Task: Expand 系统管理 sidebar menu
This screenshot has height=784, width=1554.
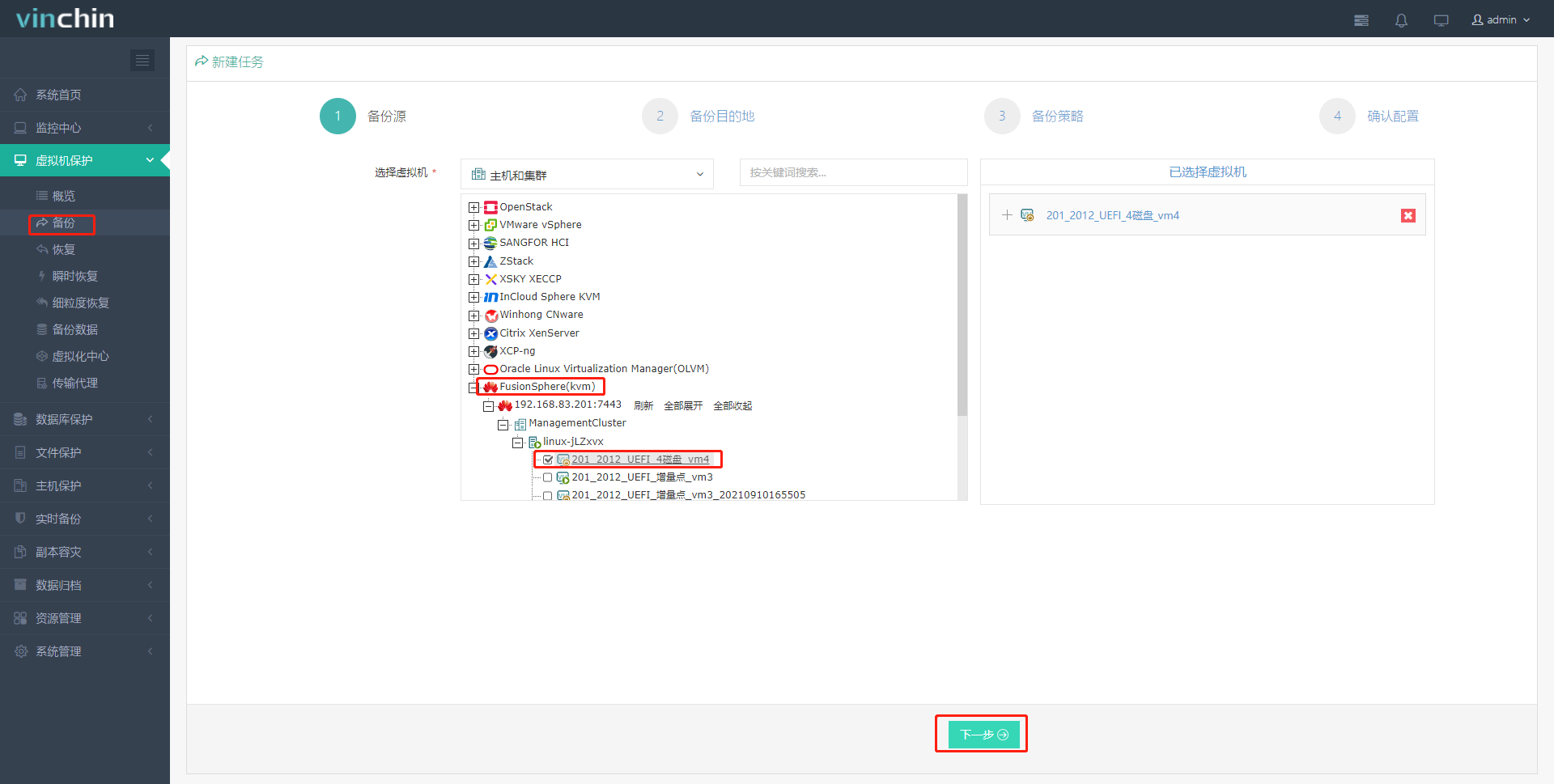Action: [85, 651]
